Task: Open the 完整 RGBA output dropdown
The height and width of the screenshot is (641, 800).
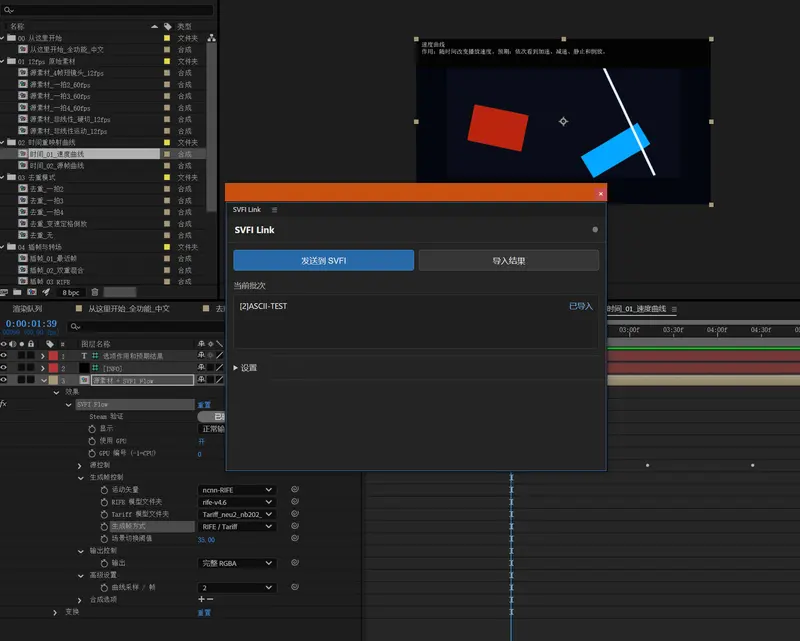Action: (x=237, y=563)
